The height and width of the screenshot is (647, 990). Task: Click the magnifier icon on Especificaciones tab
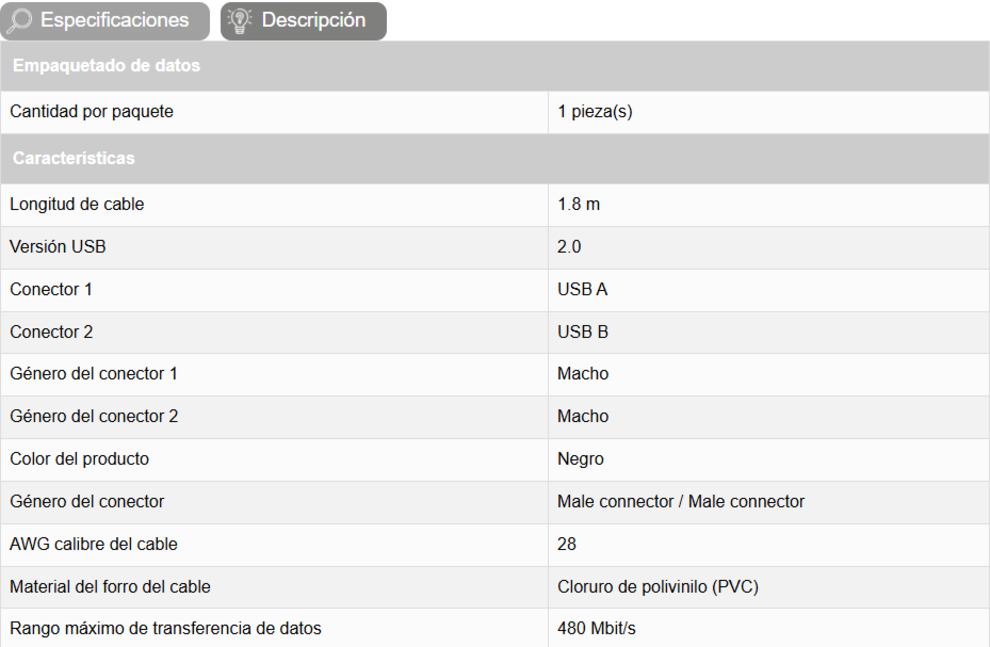(x=20, y=20)
